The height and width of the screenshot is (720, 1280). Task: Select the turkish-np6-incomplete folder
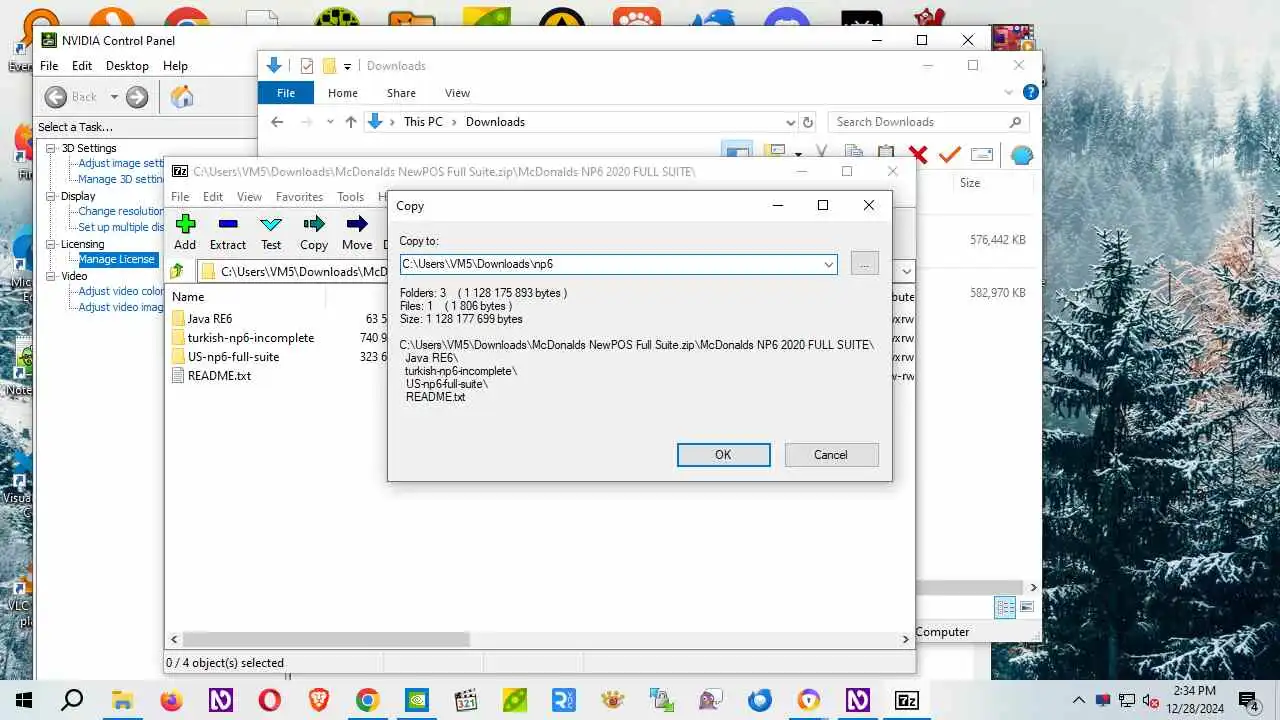coord(251,338)
